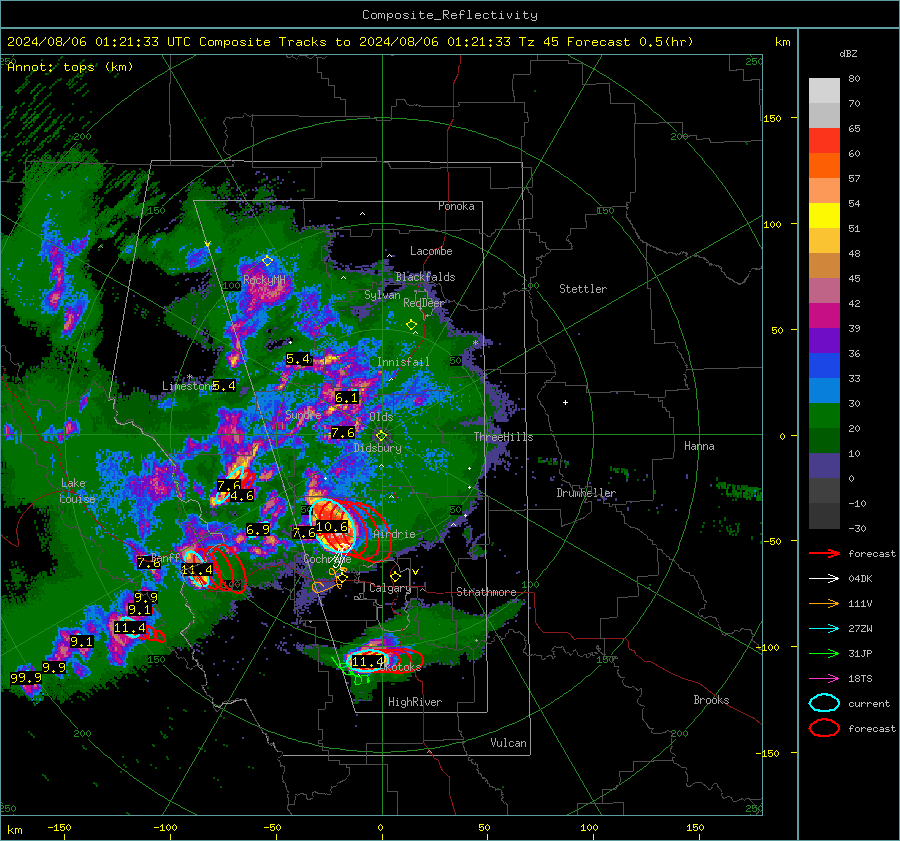Click the Vulcan label
The height and width of the screenshot is (841, 900).
click(508, 743)
